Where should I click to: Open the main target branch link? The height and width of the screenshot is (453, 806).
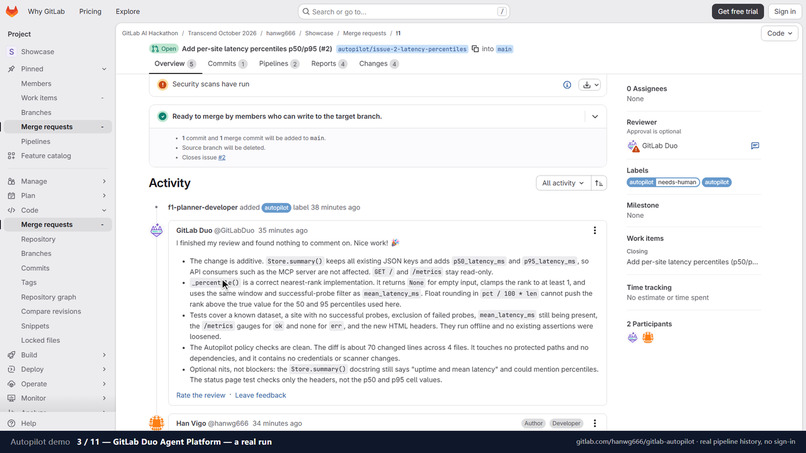tap(504, 49)
